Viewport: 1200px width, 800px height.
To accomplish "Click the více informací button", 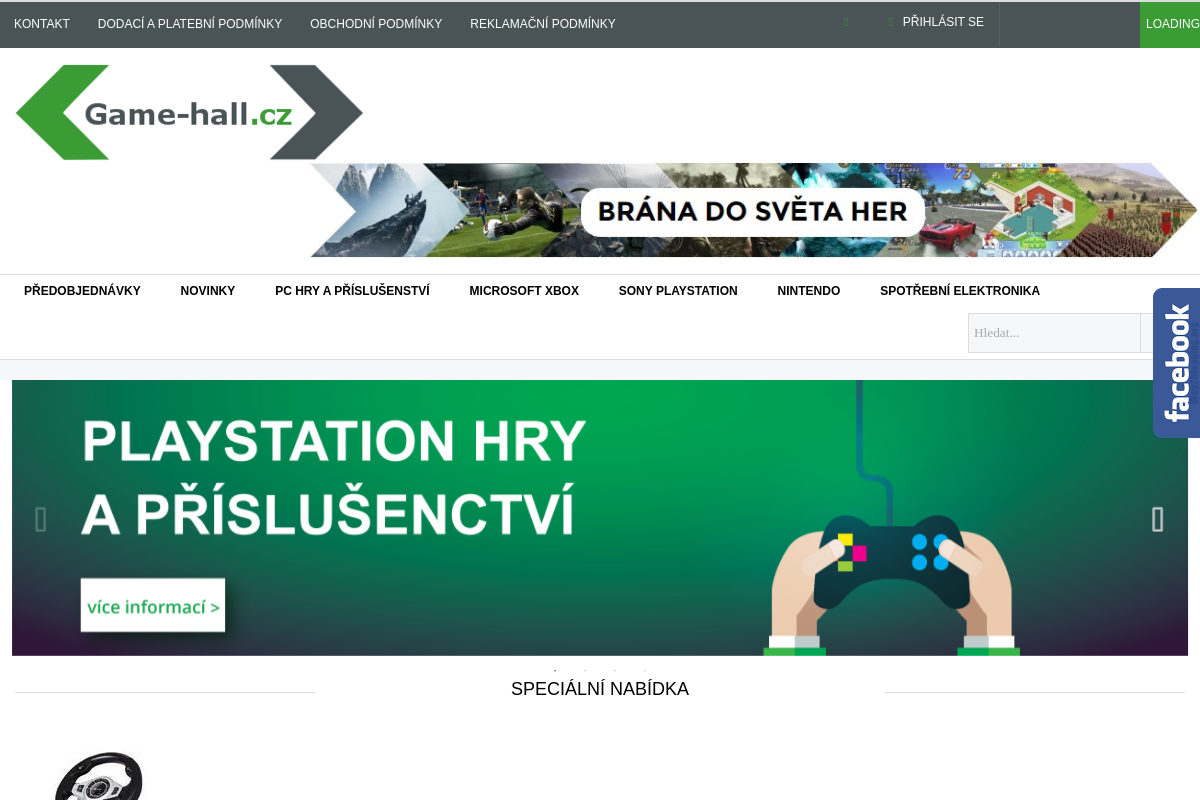I will 153,606.
